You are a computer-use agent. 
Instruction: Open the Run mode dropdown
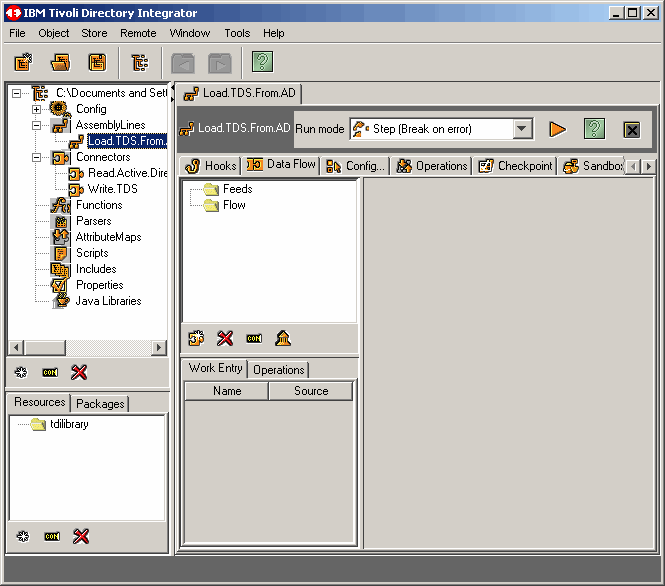click(522, 129)
